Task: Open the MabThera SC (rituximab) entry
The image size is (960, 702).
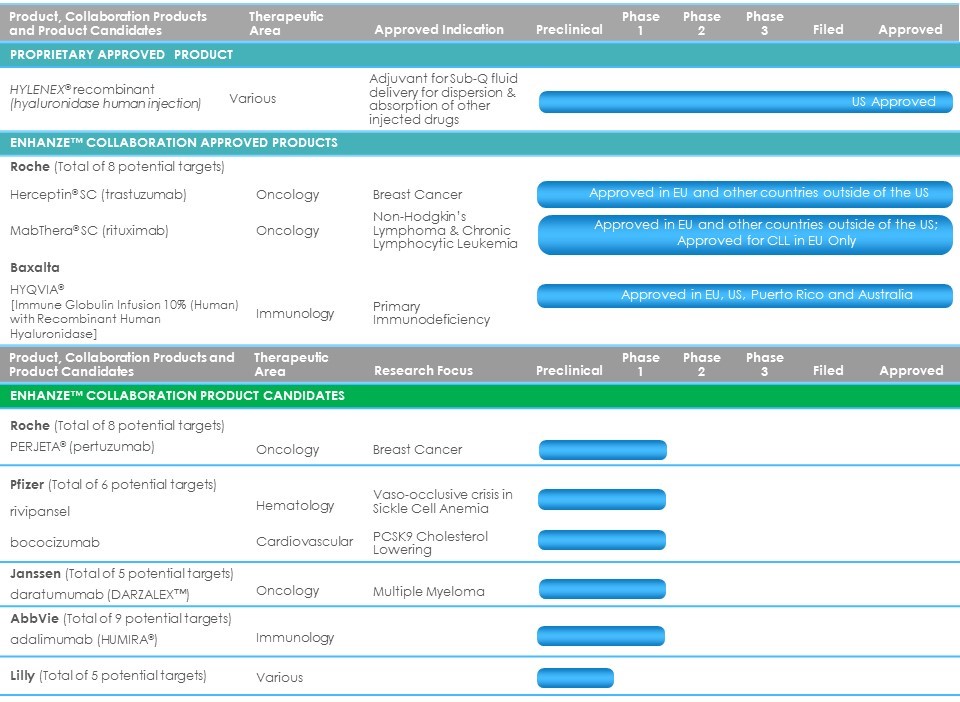Action: click(x=89, y=230)
